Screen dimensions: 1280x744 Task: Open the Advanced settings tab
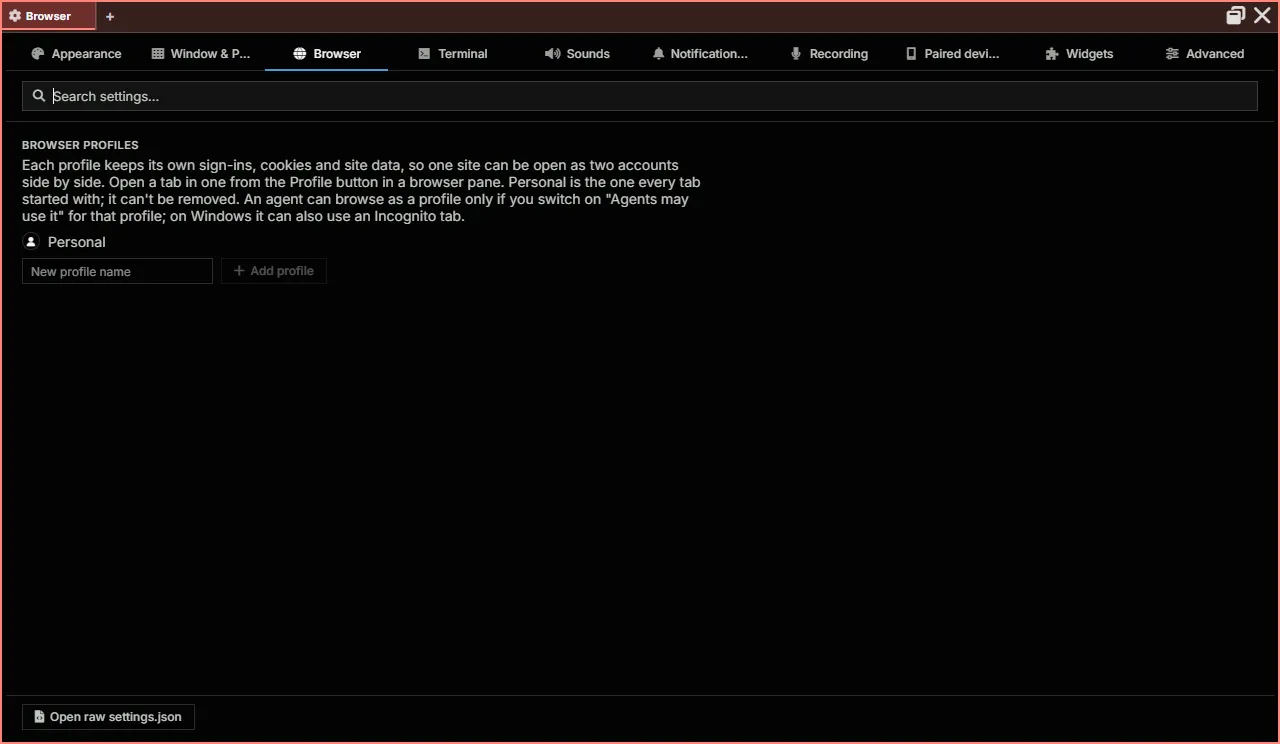pyautogui.click(x=1205, y=54)
